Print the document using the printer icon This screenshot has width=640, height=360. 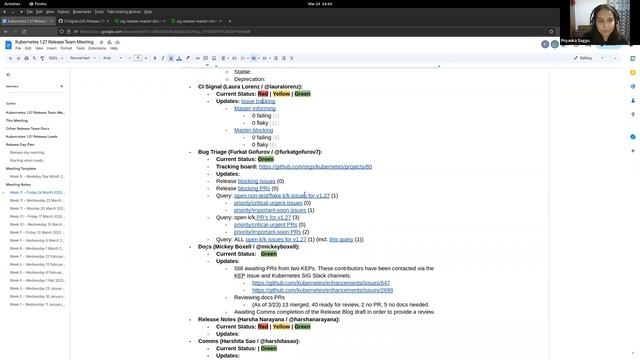27,58
